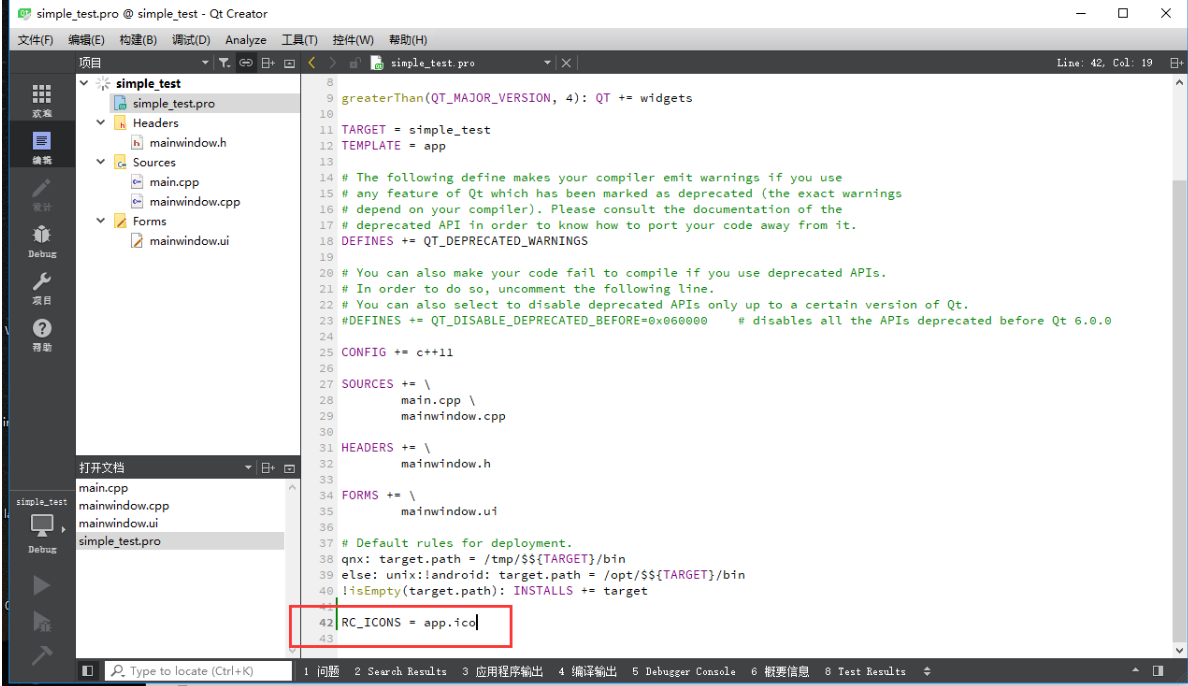Screen dimensions: 1188x686
Task: Open Help mode with the question mark icon
Action: 42,335
